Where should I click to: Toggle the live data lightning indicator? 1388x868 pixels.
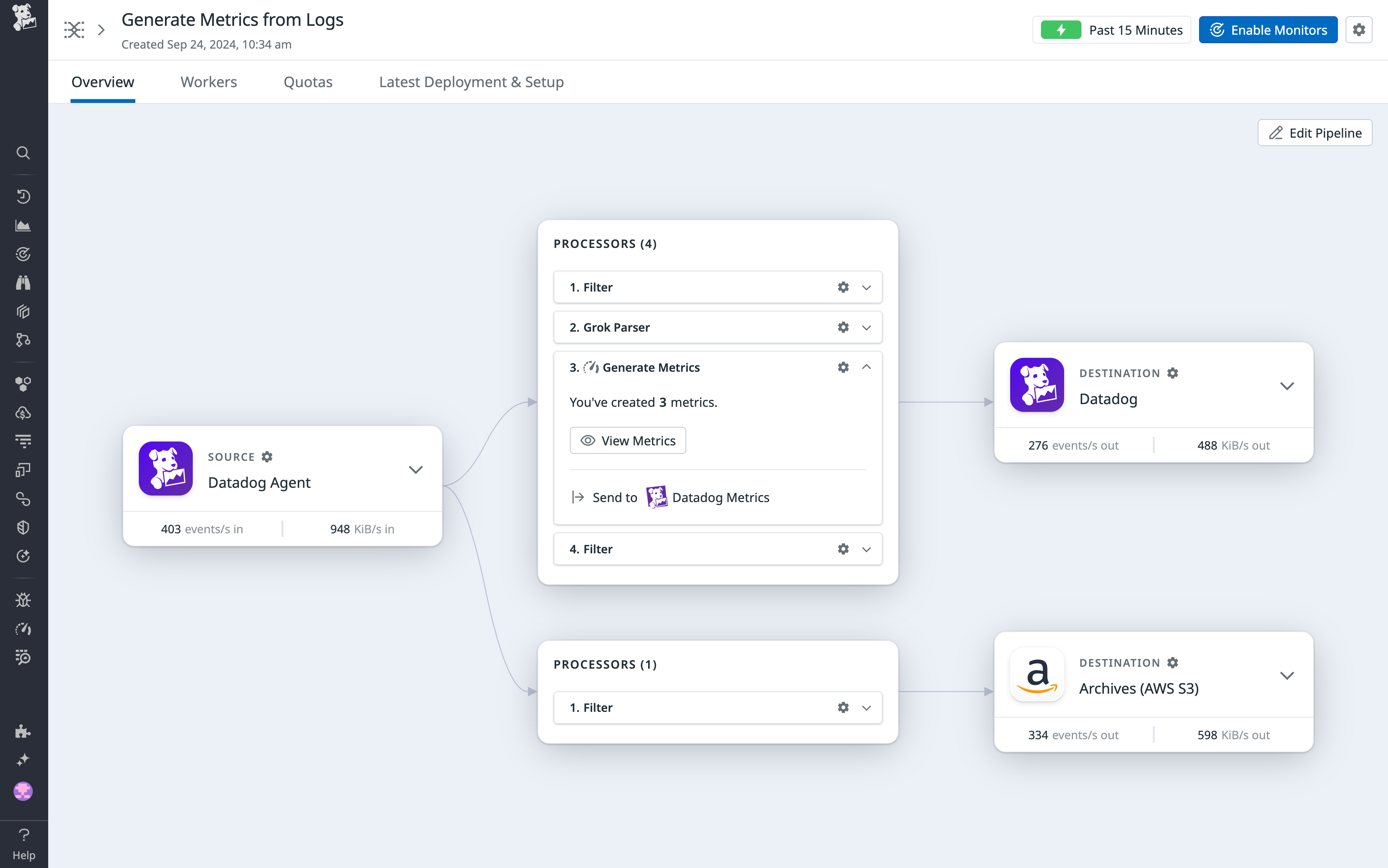[x=1061, y=29]
